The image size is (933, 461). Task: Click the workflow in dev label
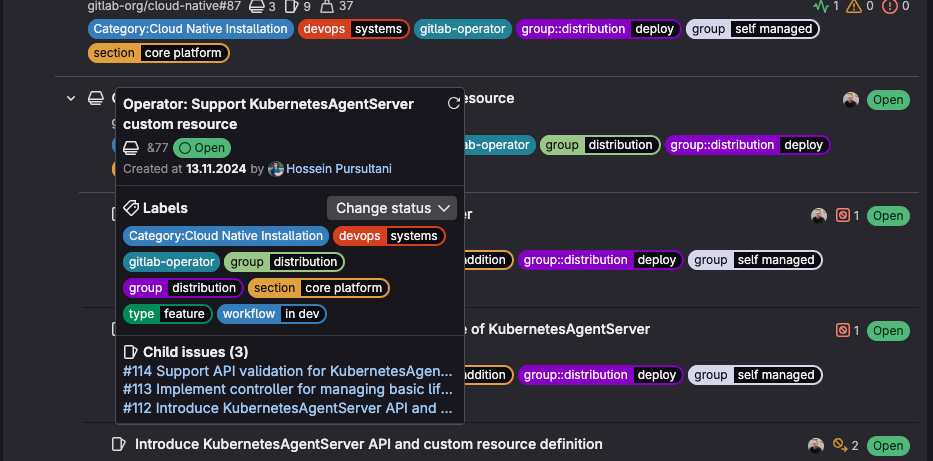(x=271, y=314)
